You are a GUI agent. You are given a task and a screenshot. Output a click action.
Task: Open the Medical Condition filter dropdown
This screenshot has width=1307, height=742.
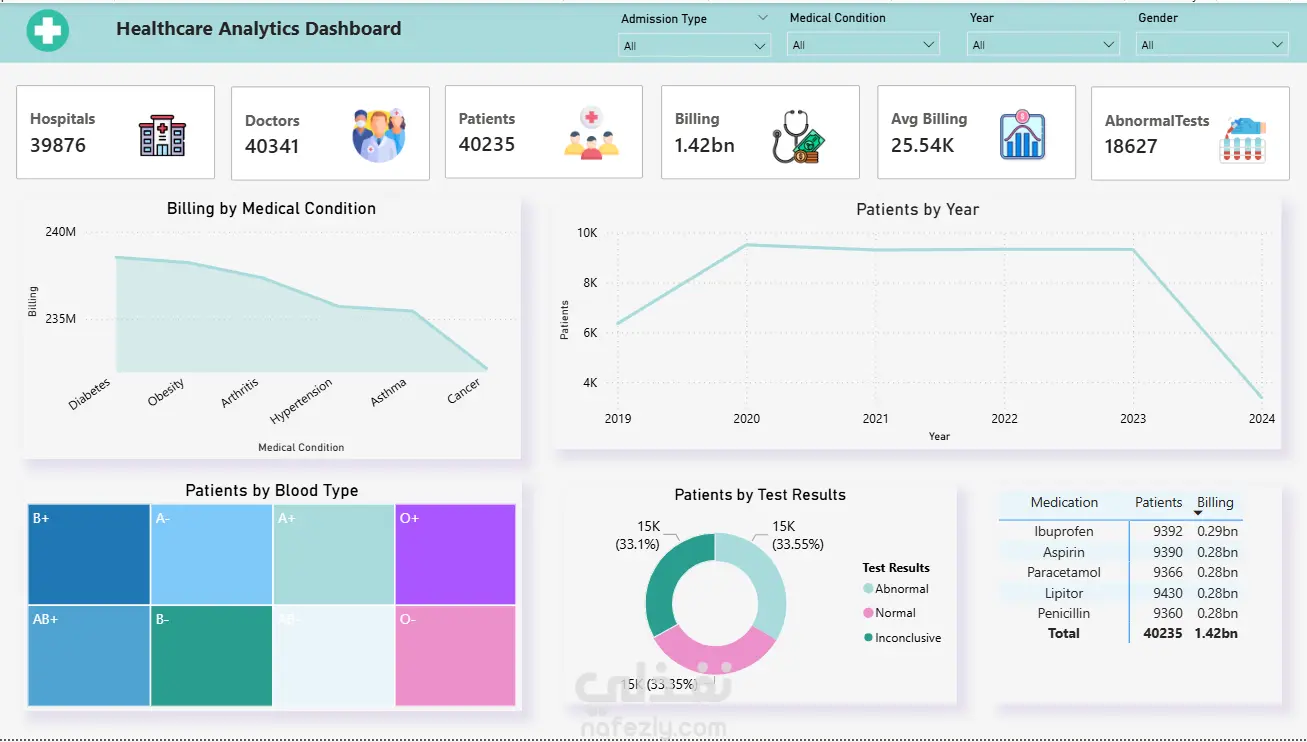[x=863, y=45]
